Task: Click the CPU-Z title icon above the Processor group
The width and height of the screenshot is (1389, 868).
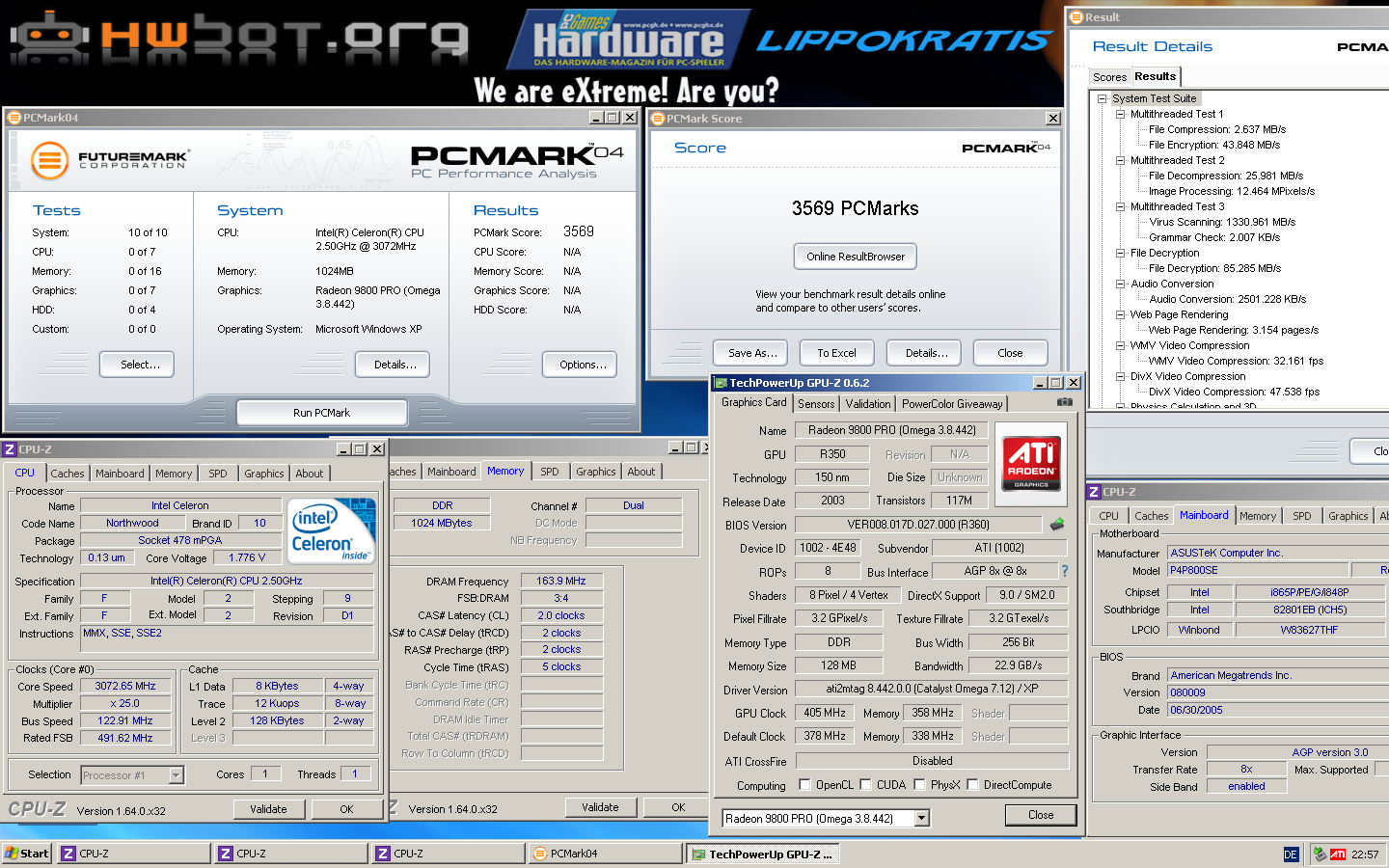Action: click(x=10, y=449)
